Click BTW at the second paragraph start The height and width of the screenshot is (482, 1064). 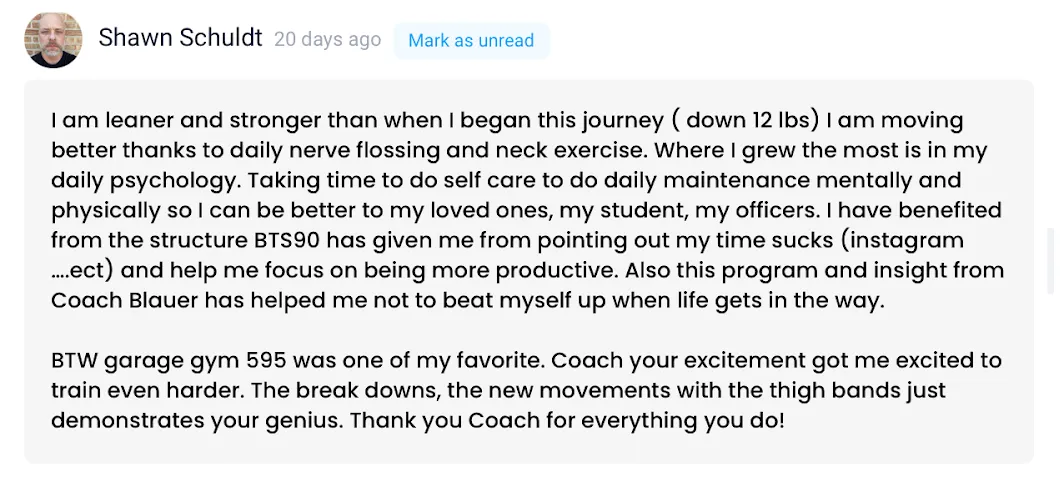click(x=75, y=360)
